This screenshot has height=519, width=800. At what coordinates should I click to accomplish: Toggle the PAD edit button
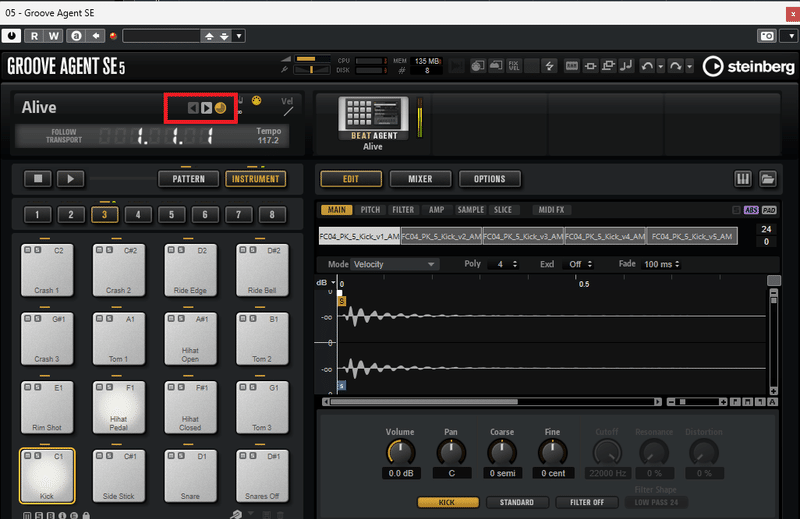[769, 210]
